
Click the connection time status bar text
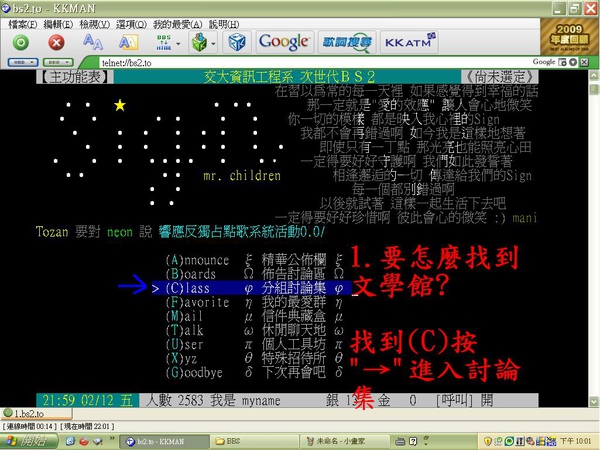click(30, 426)
